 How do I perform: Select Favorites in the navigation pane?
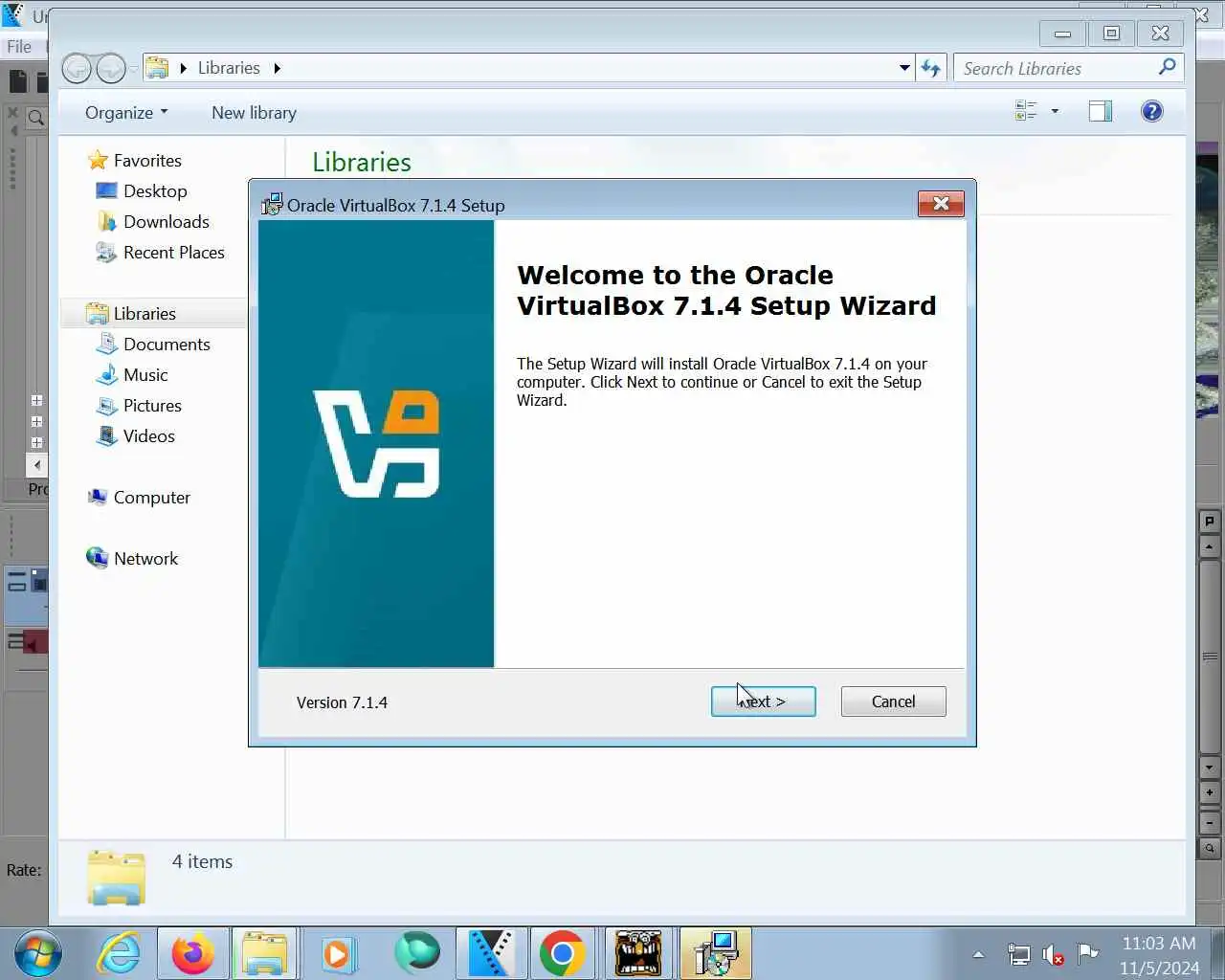tap(147, 161)
